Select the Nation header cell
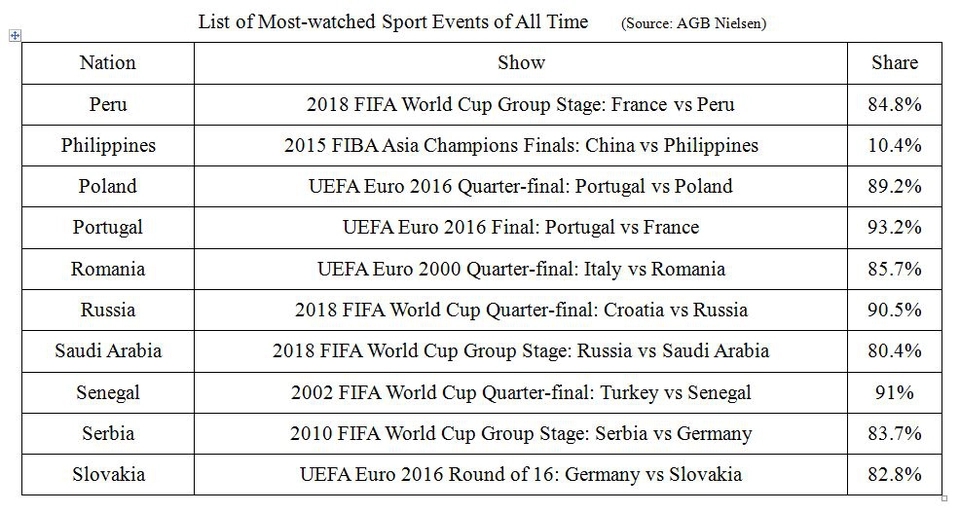This screenshot has height=513, width=960. click(x=107, y=62)
